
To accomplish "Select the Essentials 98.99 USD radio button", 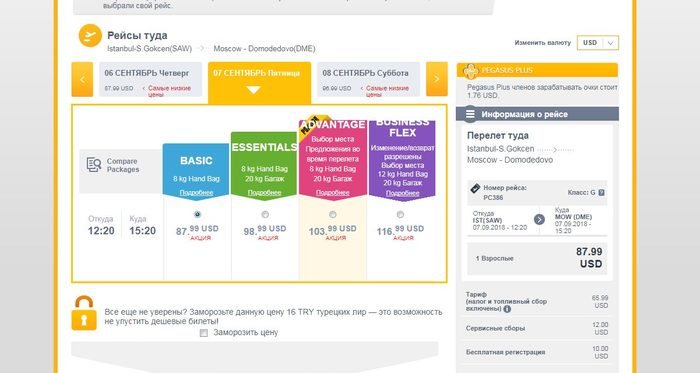I will (265, 215).
